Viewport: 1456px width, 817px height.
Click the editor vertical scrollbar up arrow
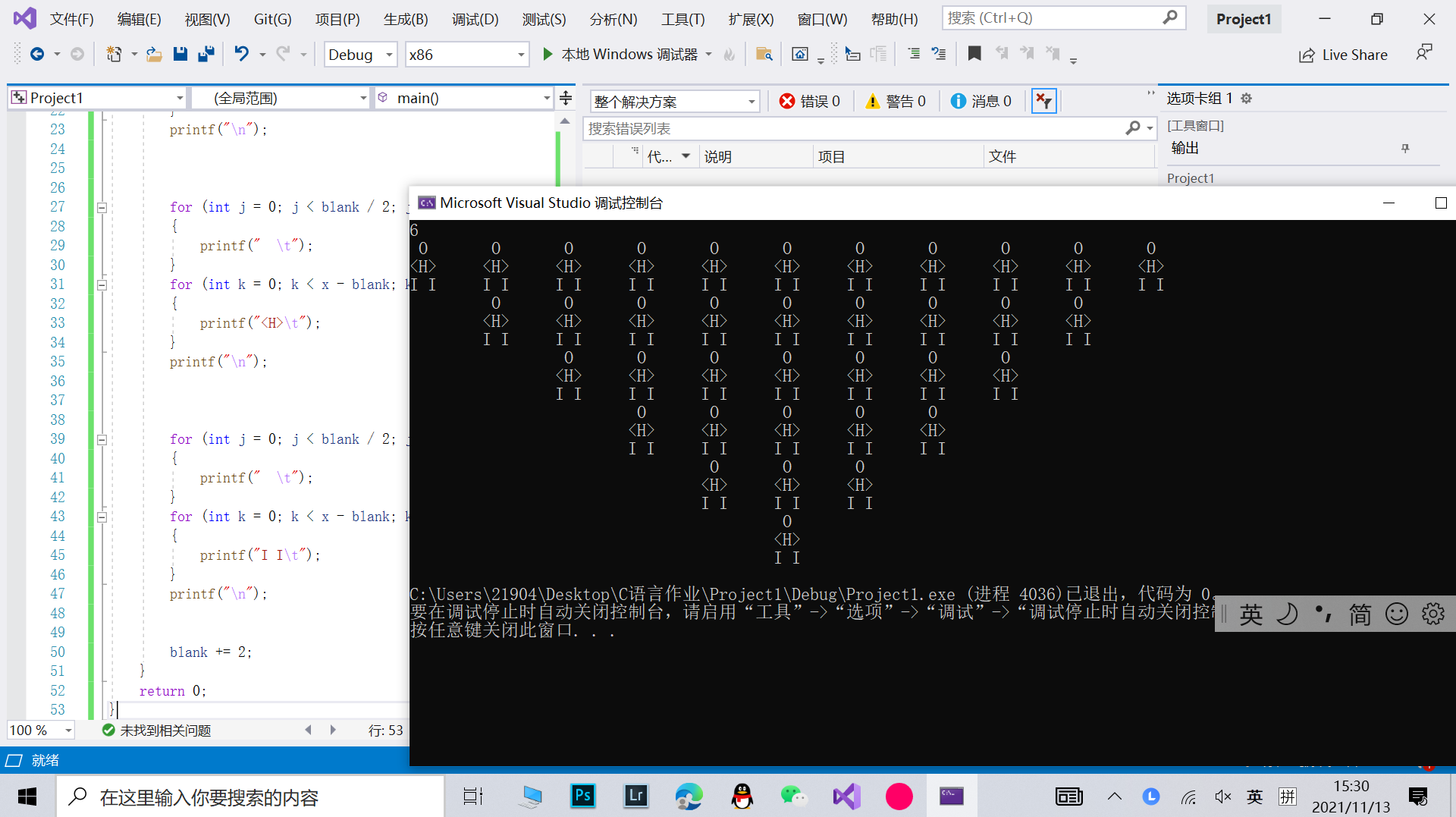564,121
